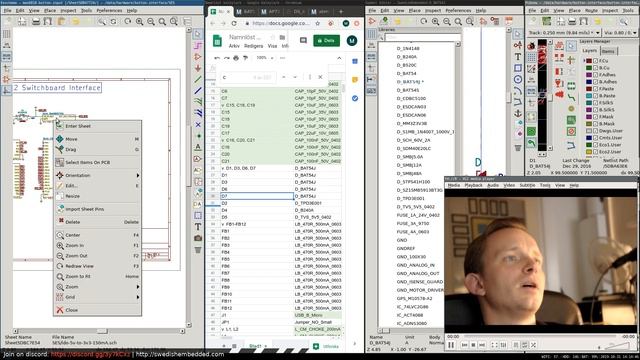Select FUSE_3A_9750 in symbol library list
Viewport: 640px width, 360px height.
tap(413, 223)
